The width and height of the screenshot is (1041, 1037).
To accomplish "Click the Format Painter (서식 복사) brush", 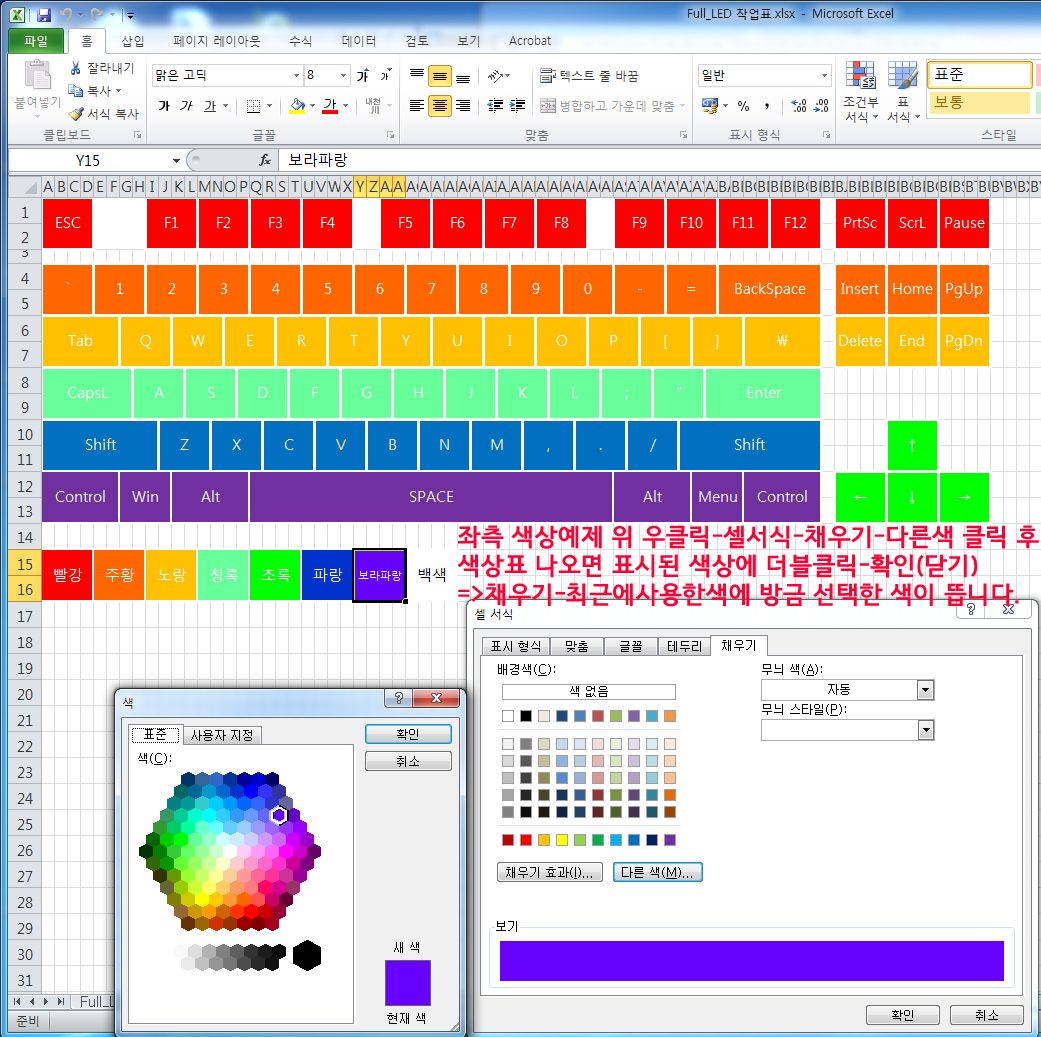I will coord(76,114).
